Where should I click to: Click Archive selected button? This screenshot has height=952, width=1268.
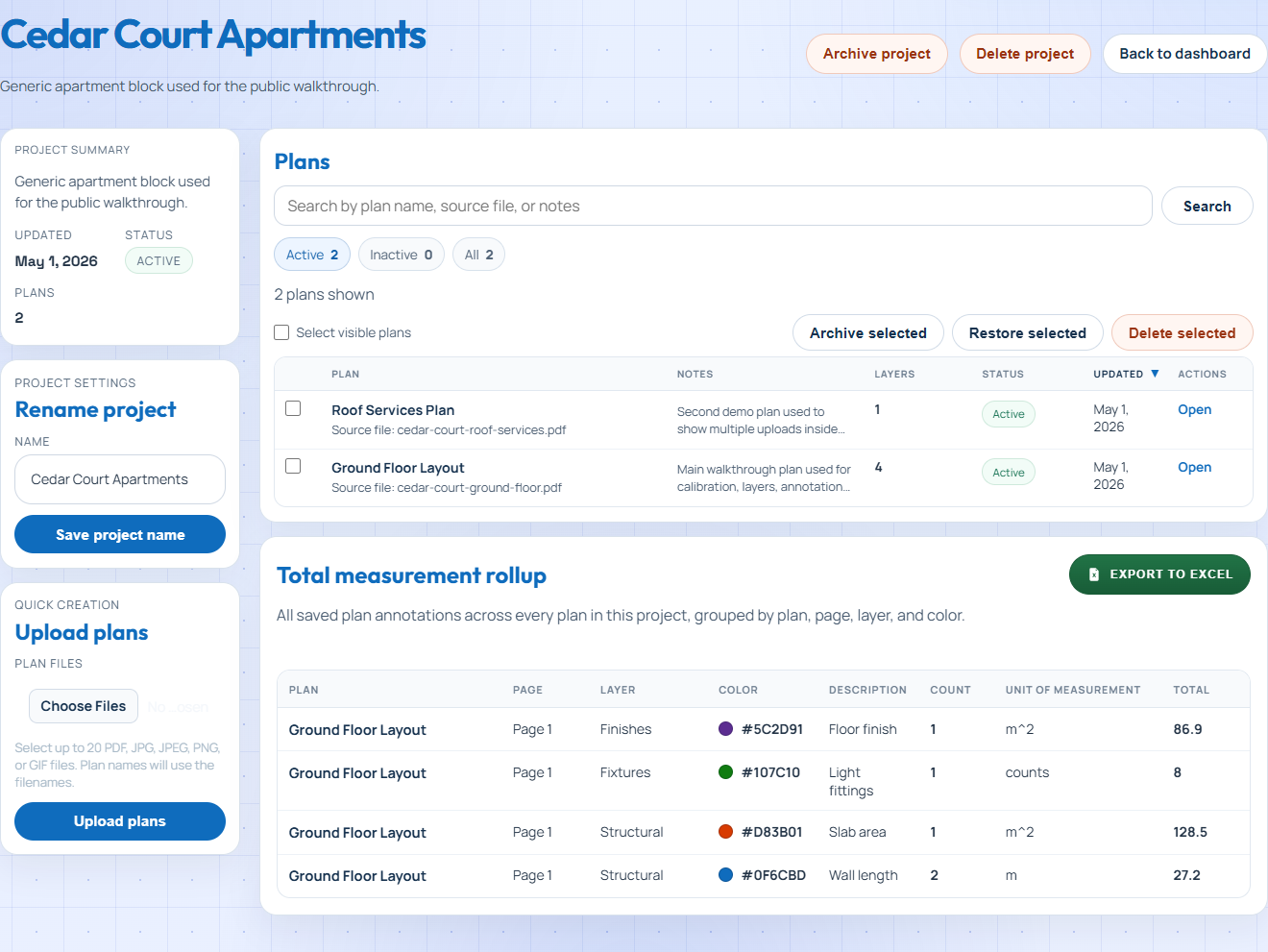click(868, 332)
